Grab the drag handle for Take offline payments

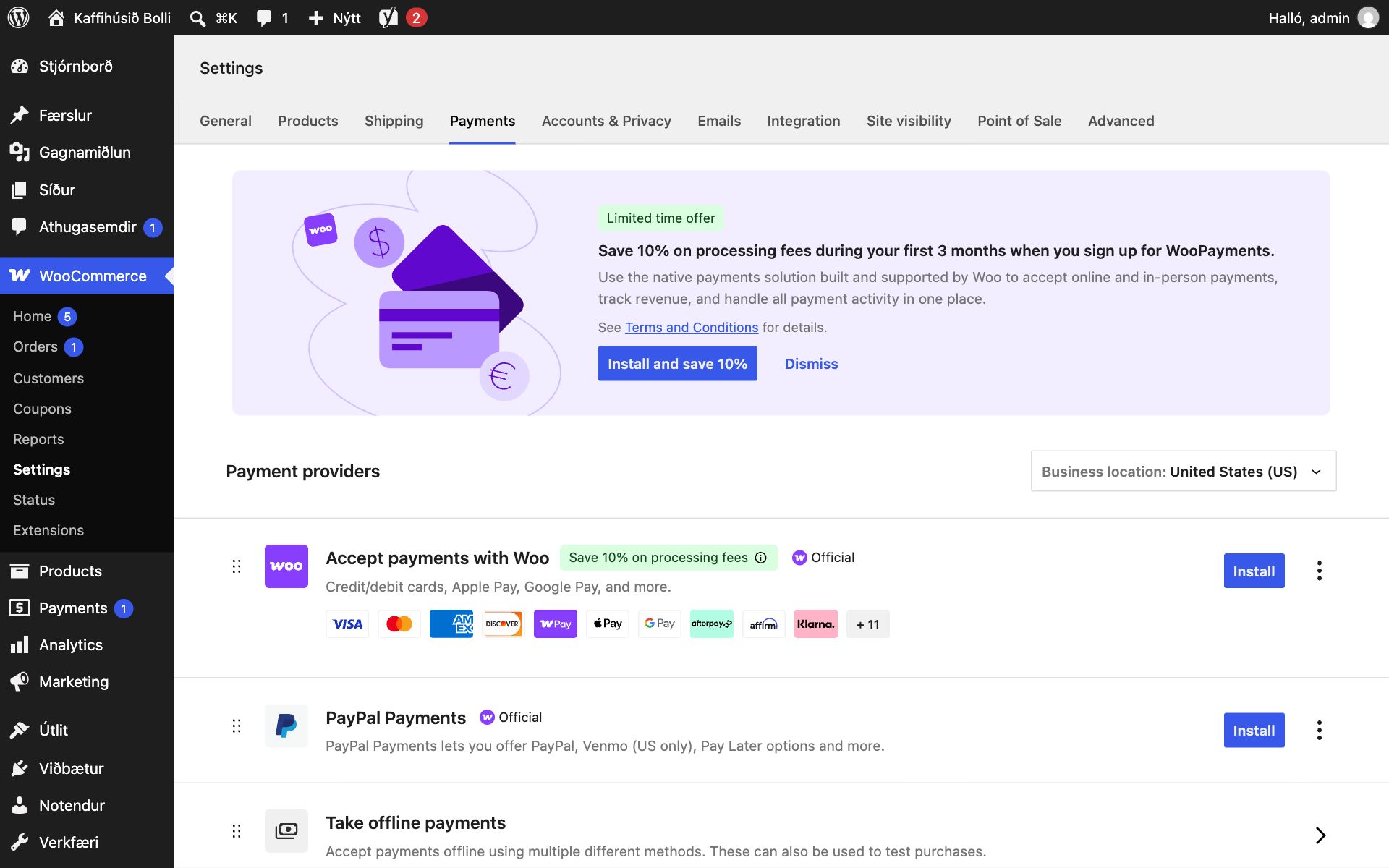click(x=237, y=831)
